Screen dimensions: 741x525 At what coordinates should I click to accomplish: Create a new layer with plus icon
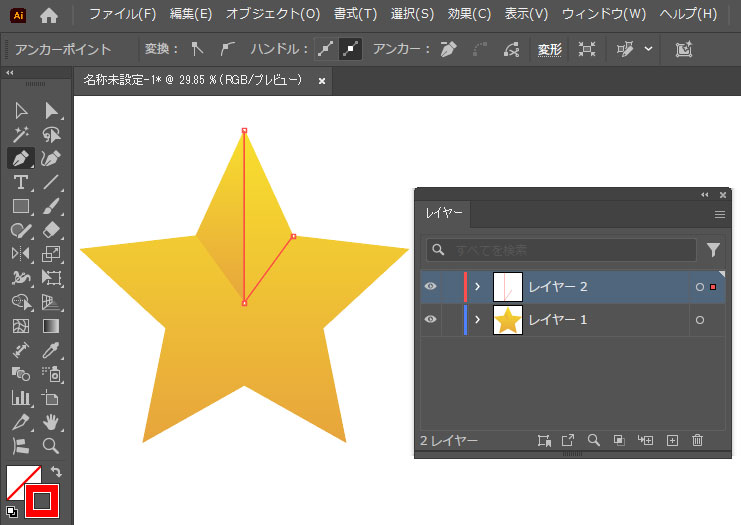(x=672, y=440)
